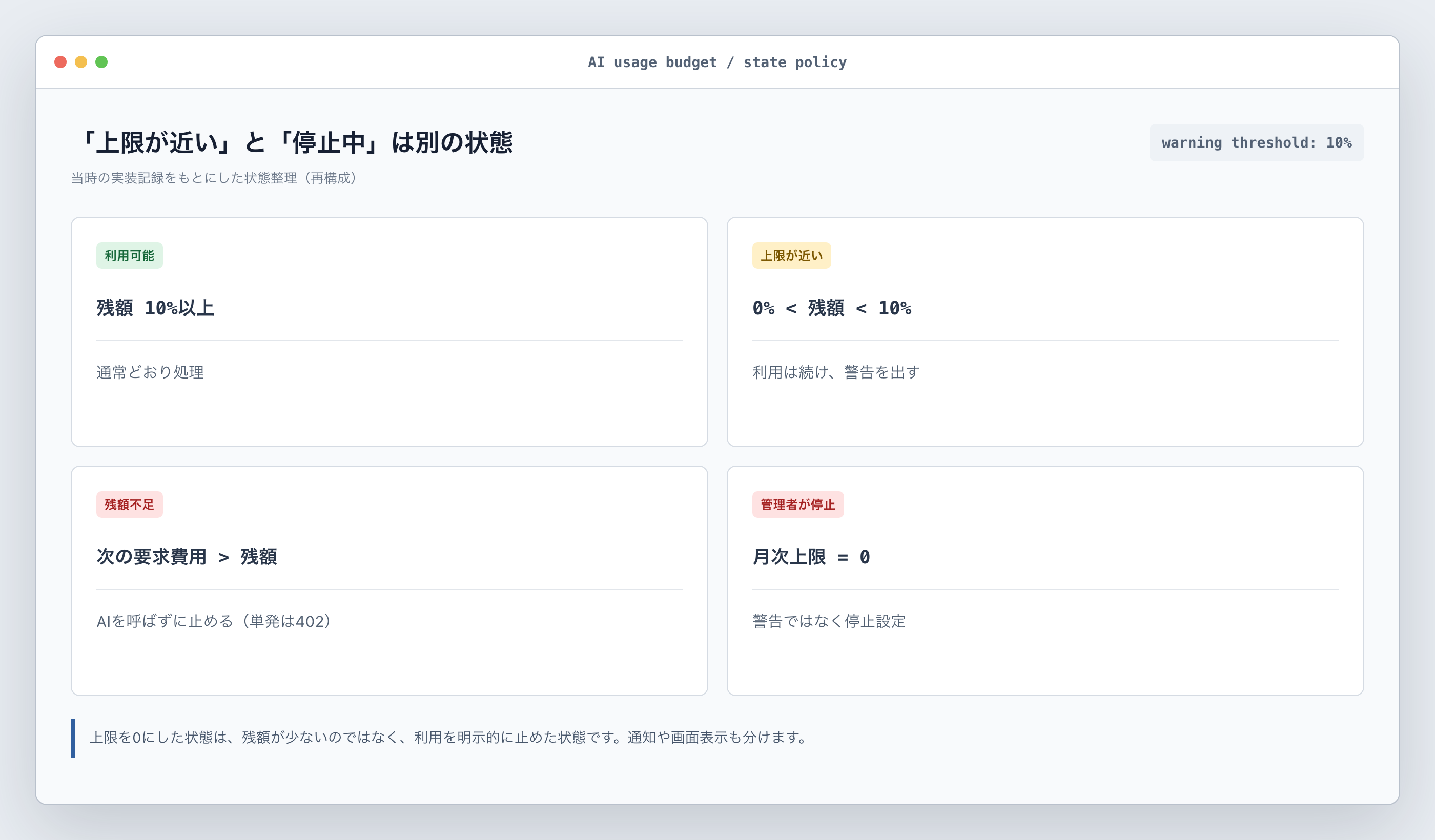This screenshot has width=1435, height=840.
Task: Click the yellow minimize window button
Action: click(x=81, y=62)
